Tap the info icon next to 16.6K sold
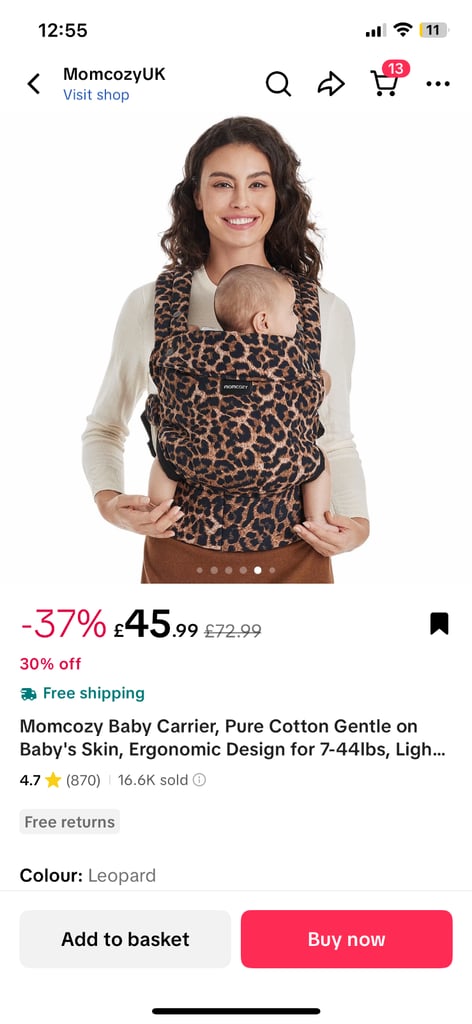 tap(200, 780)
